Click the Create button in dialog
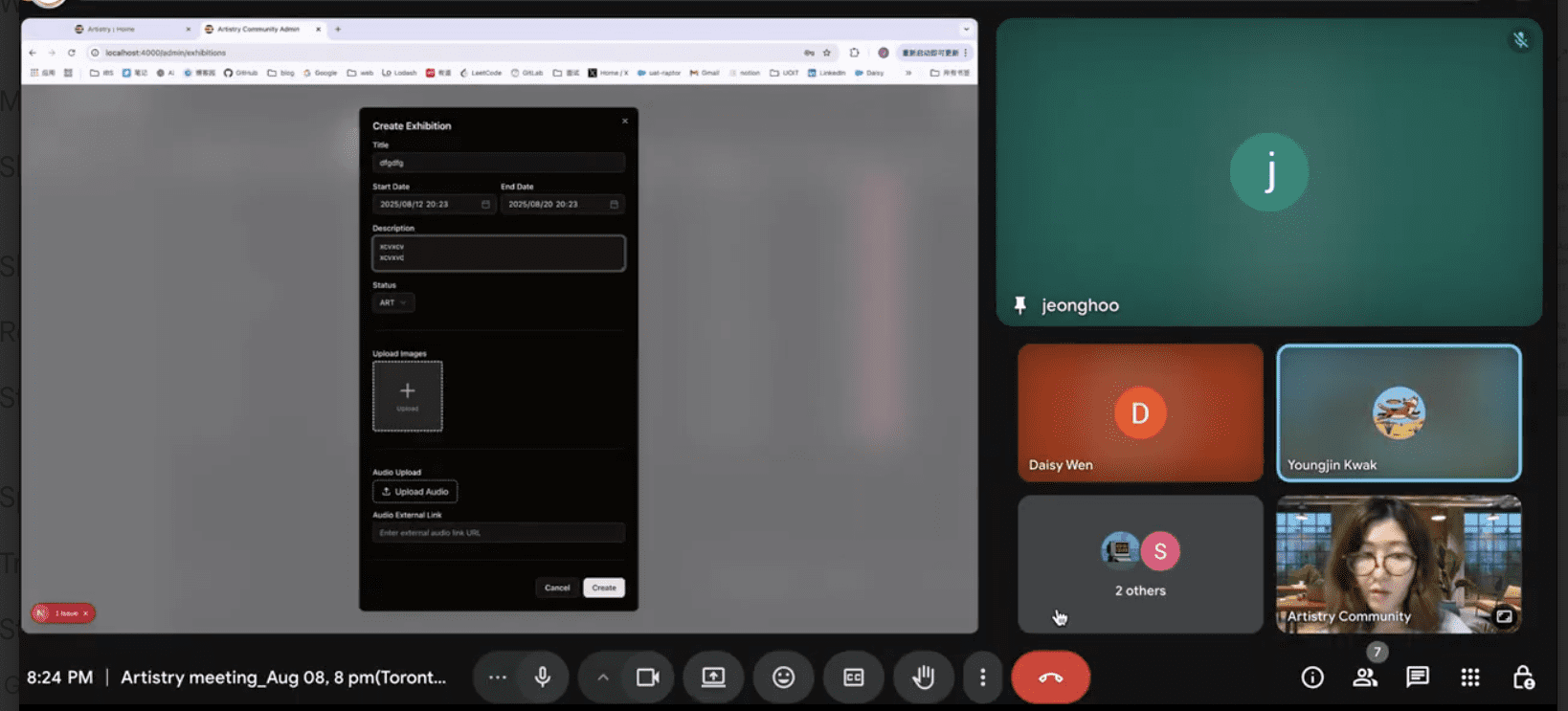Screen dimensions: 1568x711 [603, 588]
